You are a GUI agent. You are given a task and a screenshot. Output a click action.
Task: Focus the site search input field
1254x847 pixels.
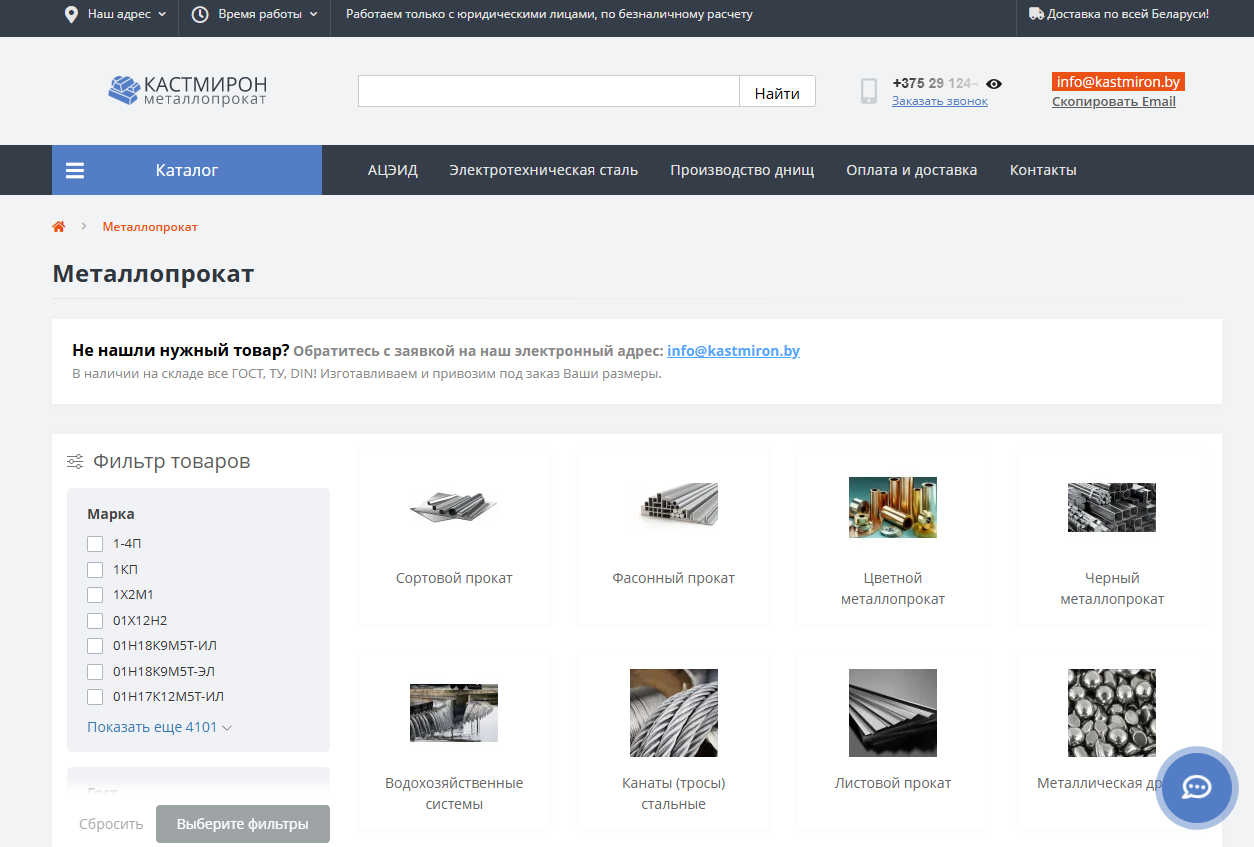[549, 91]
